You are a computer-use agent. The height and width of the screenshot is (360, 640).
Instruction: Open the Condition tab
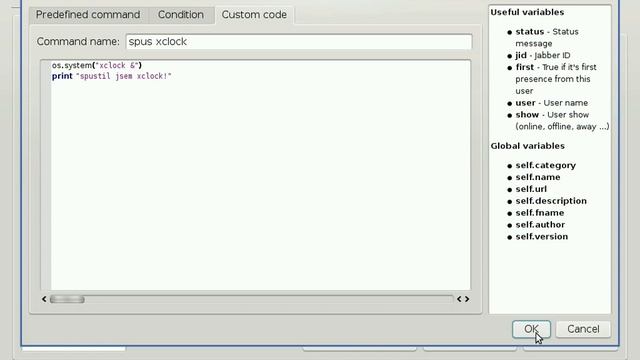tap(181, 15)
